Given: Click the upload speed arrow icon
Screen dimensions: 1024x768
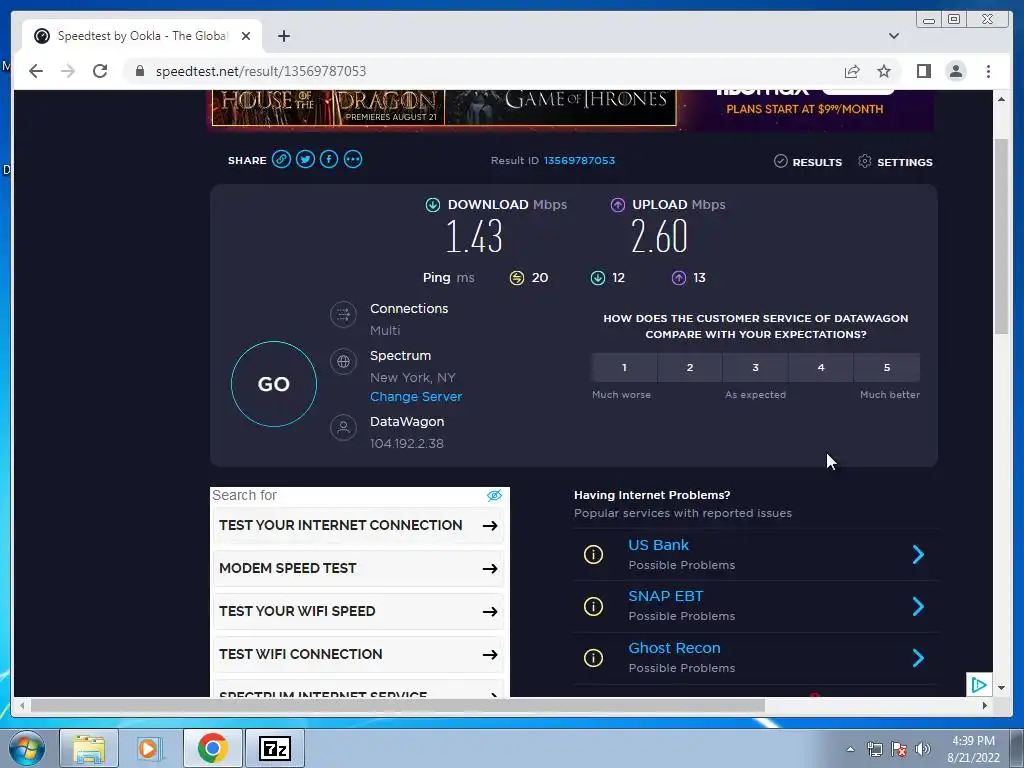Looking at the screenshot, I should point(618,205).
